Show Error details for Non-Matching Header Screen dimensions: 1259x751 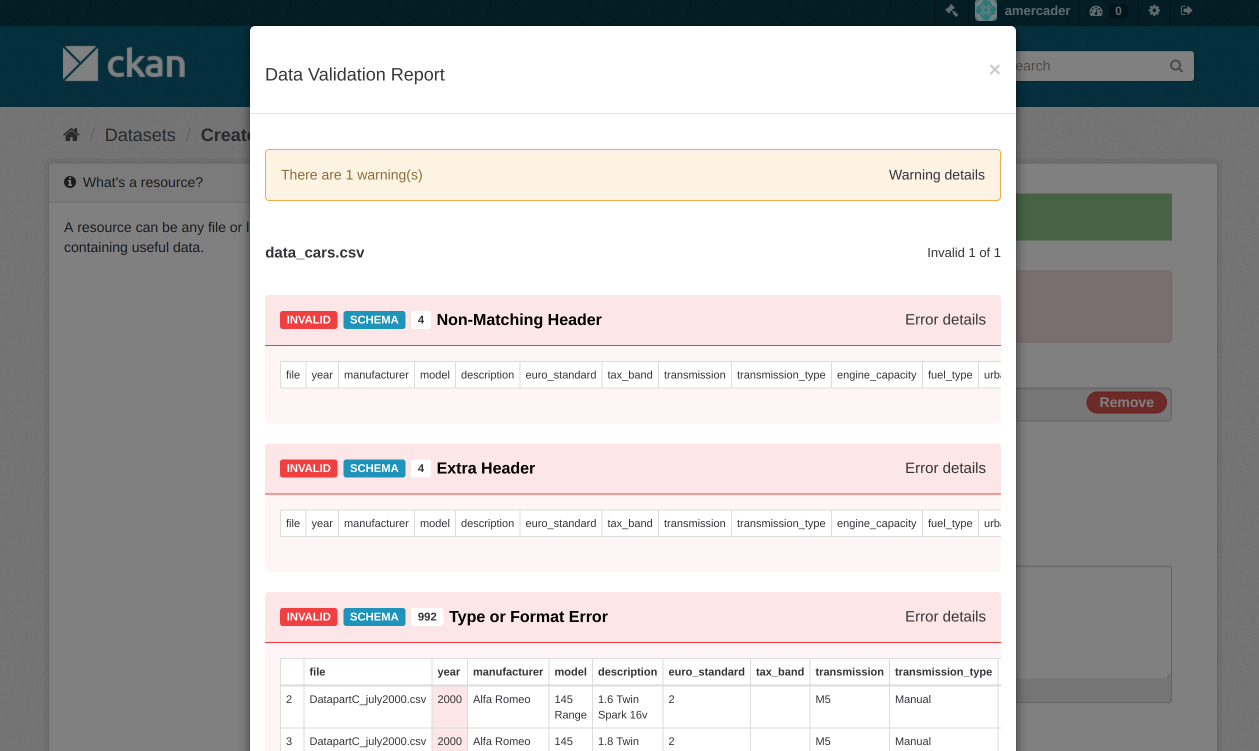945,320
